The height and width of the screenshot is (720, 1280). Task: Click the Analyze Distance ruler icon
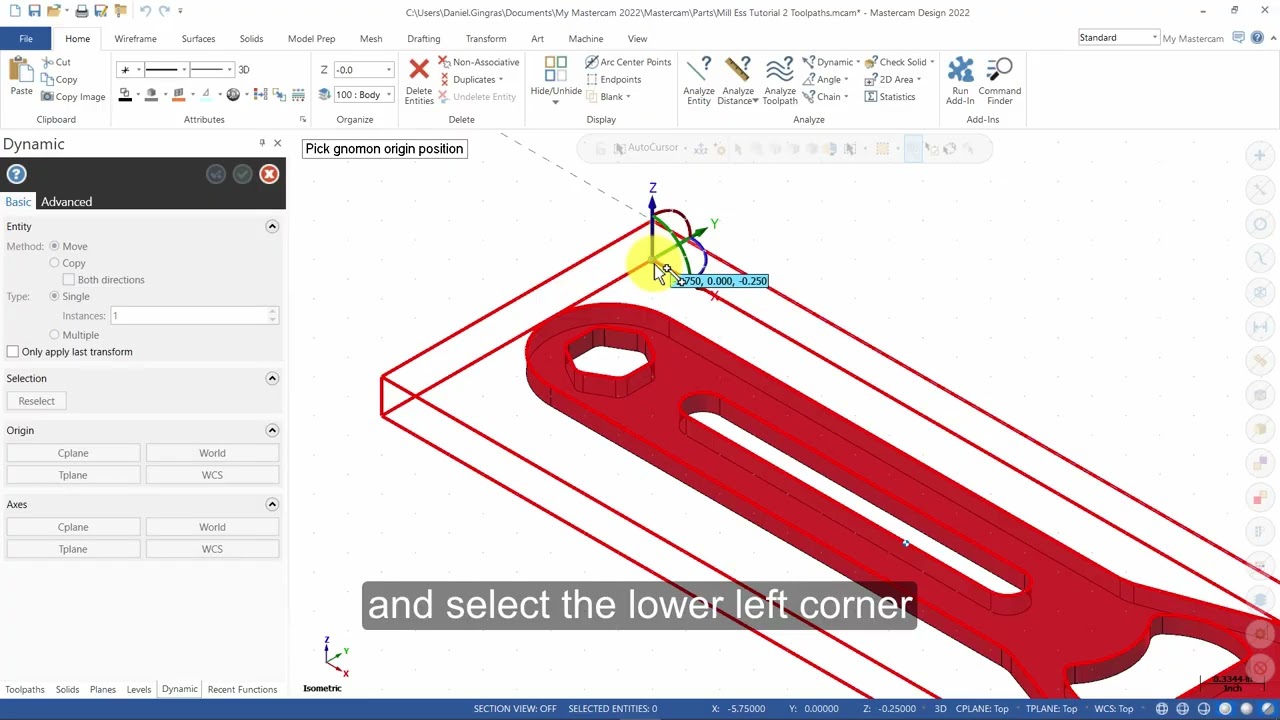click(738, 70)
